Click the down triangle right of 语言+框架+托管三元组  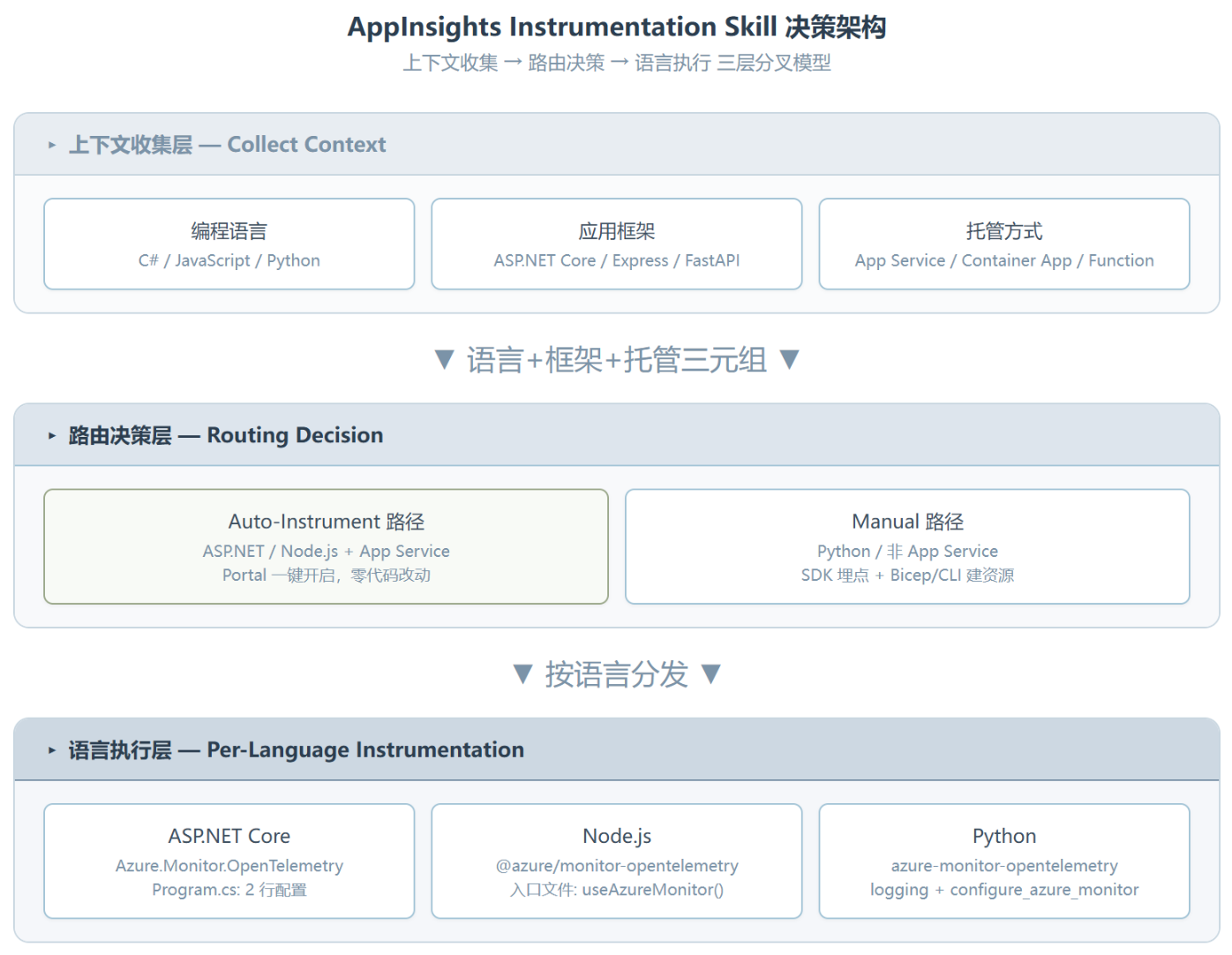click(x=790, y=359)
